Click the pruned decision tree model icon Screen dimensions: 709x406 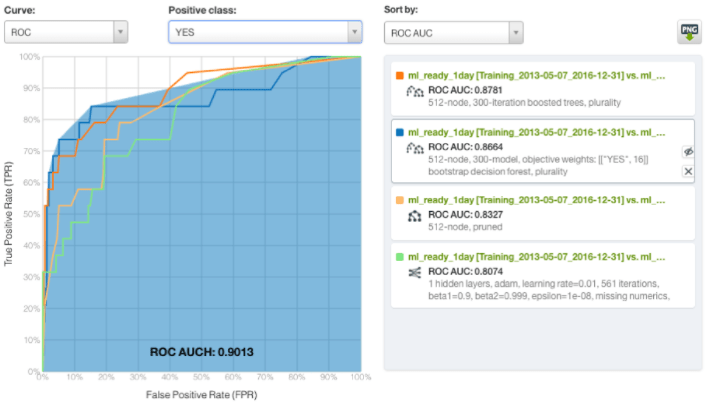(x=415, y=215)
